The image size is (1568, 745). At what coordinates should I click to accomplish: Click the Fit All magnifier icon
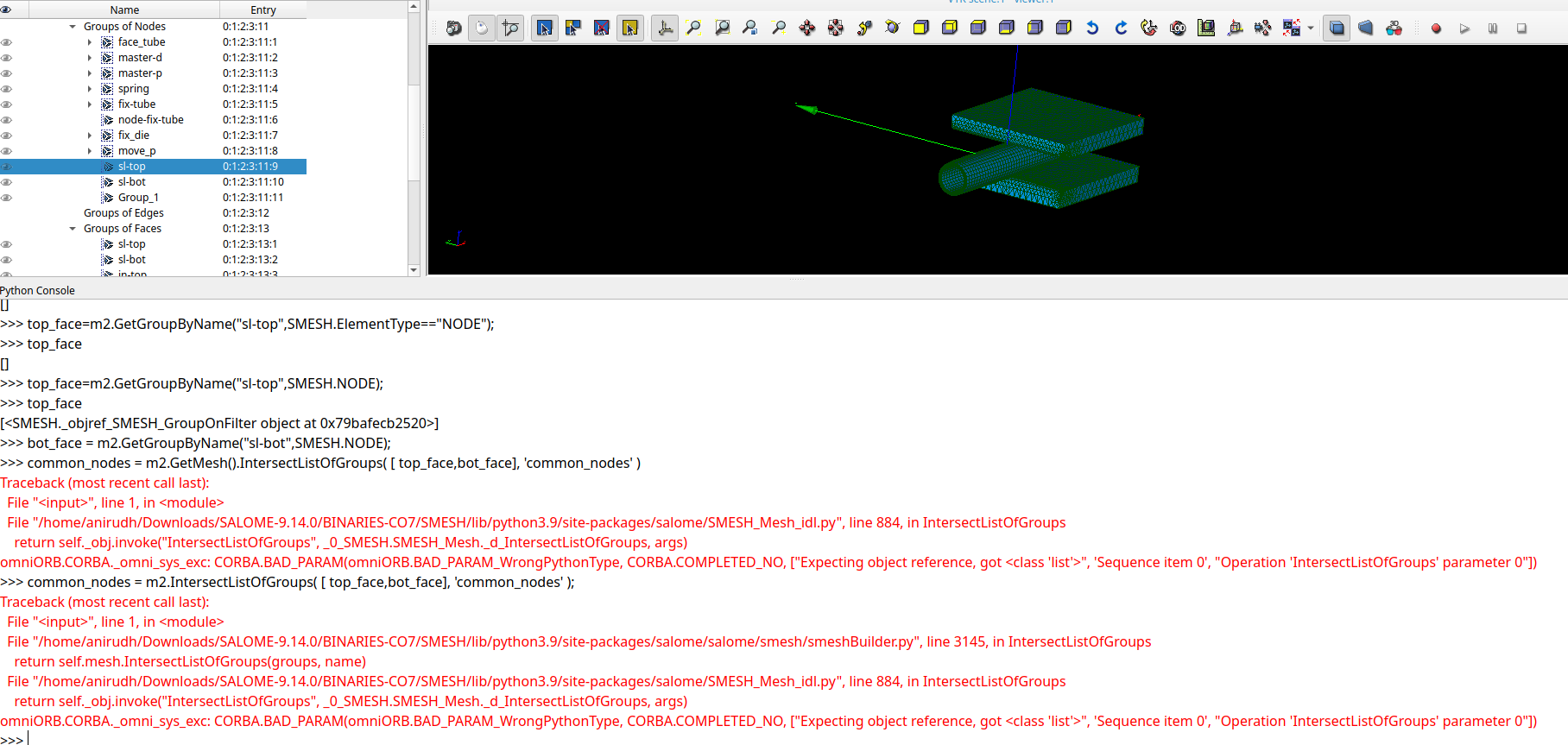click(x=693, y=28)
